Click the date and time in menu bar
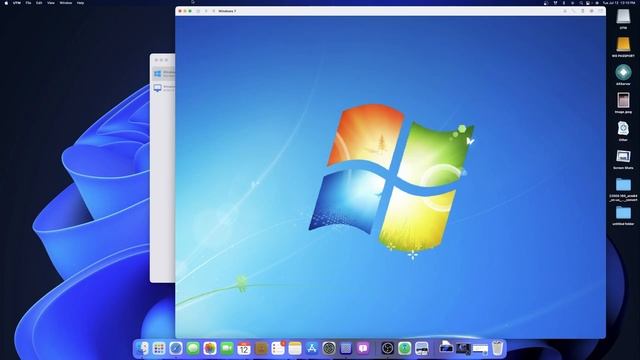Image resolution: width=640 pixels, height=360 pixels. click(x=619, y=3)
